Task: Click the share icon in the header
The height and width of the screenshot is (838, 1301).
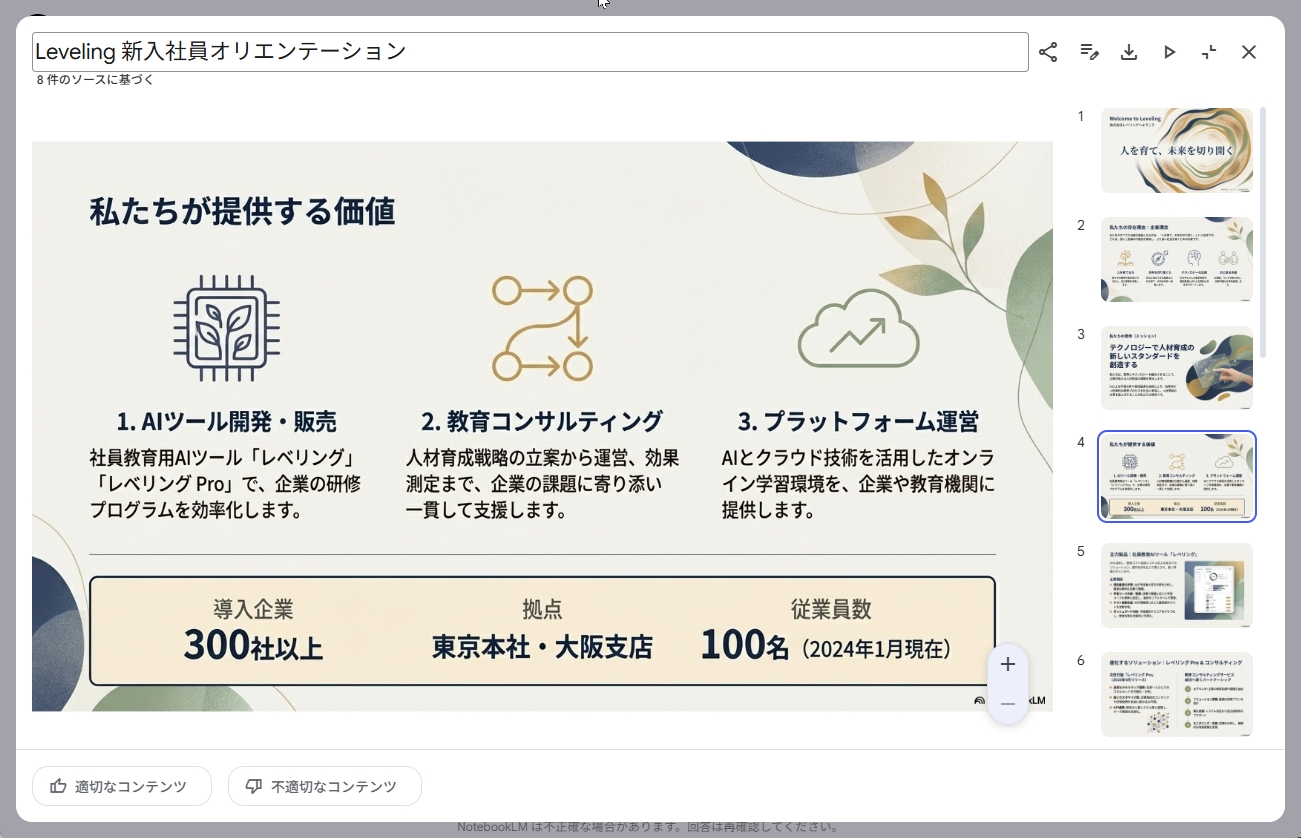Action: tap(1048, 52)
